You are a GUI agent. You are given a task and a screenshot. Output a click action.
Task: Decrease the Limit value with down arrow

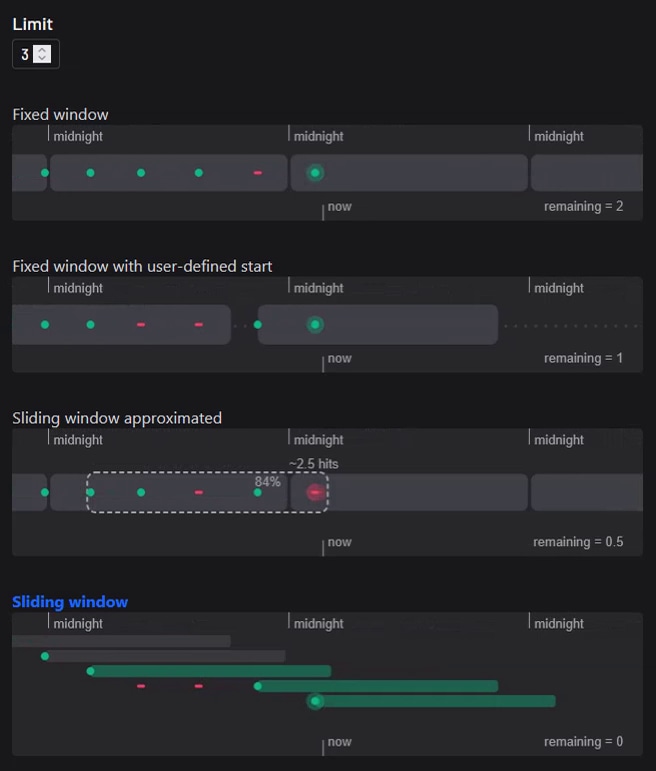(42, 59)
